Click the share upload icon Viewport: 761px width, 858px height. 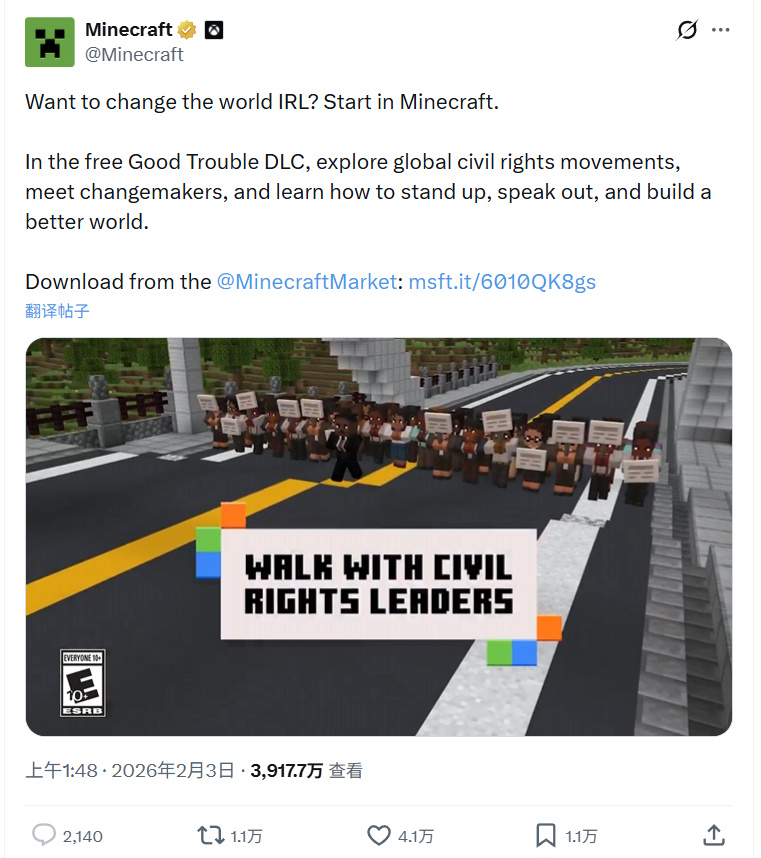coord(714,835)
